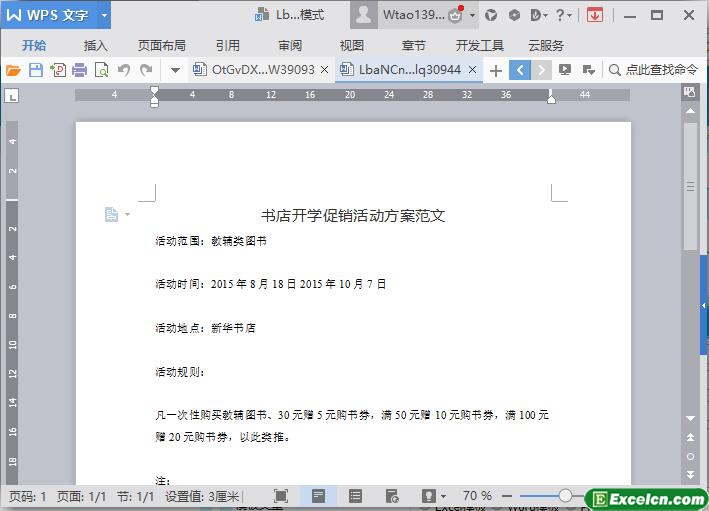This screenshot has width=709, height=511.
Task: Open the 视图 ribbon tab
Action: click(351, 45)
